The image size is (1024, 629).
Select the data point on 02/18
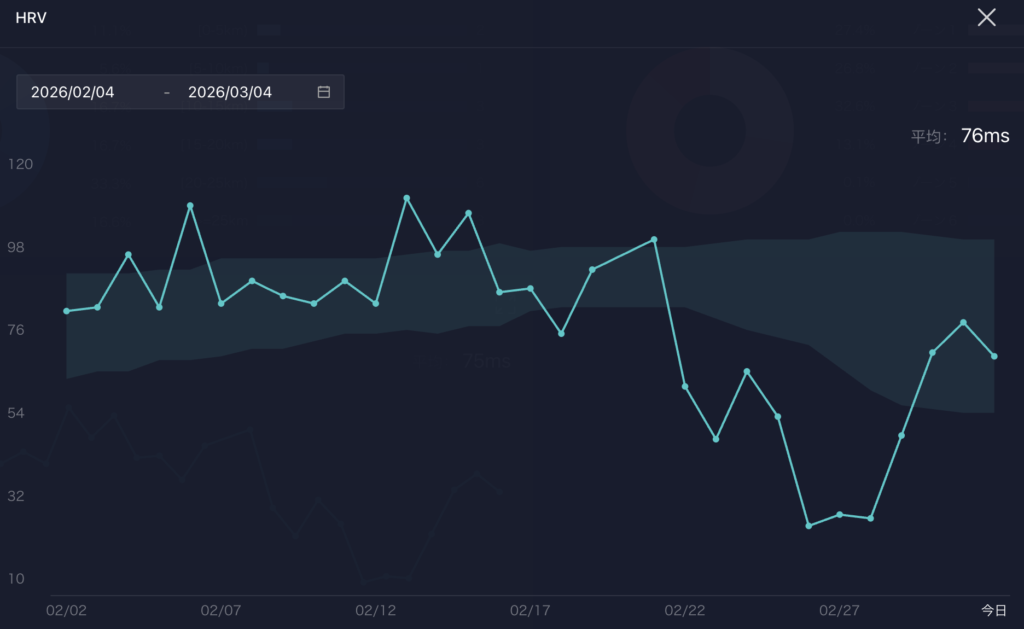coord(561,333)
